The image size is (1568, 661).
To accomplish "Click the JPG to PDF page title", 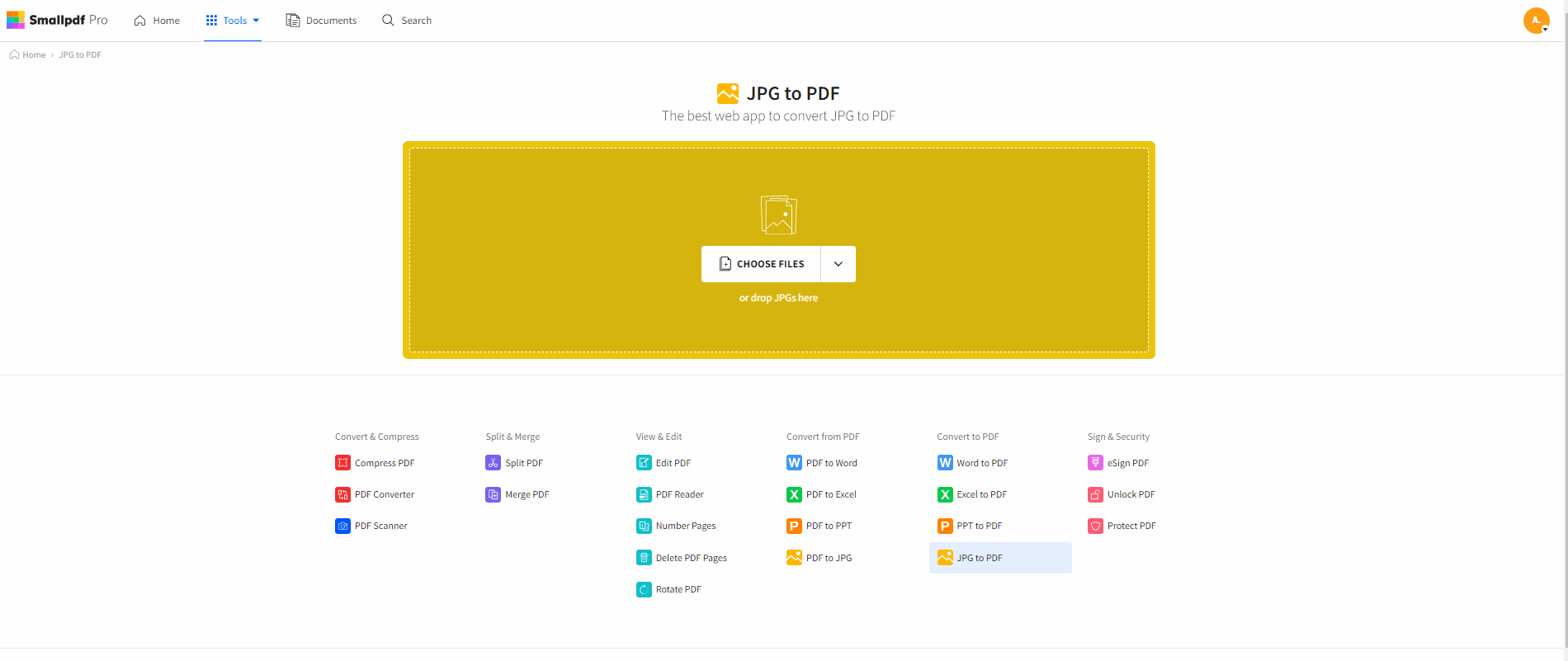I will pos(793,93).
